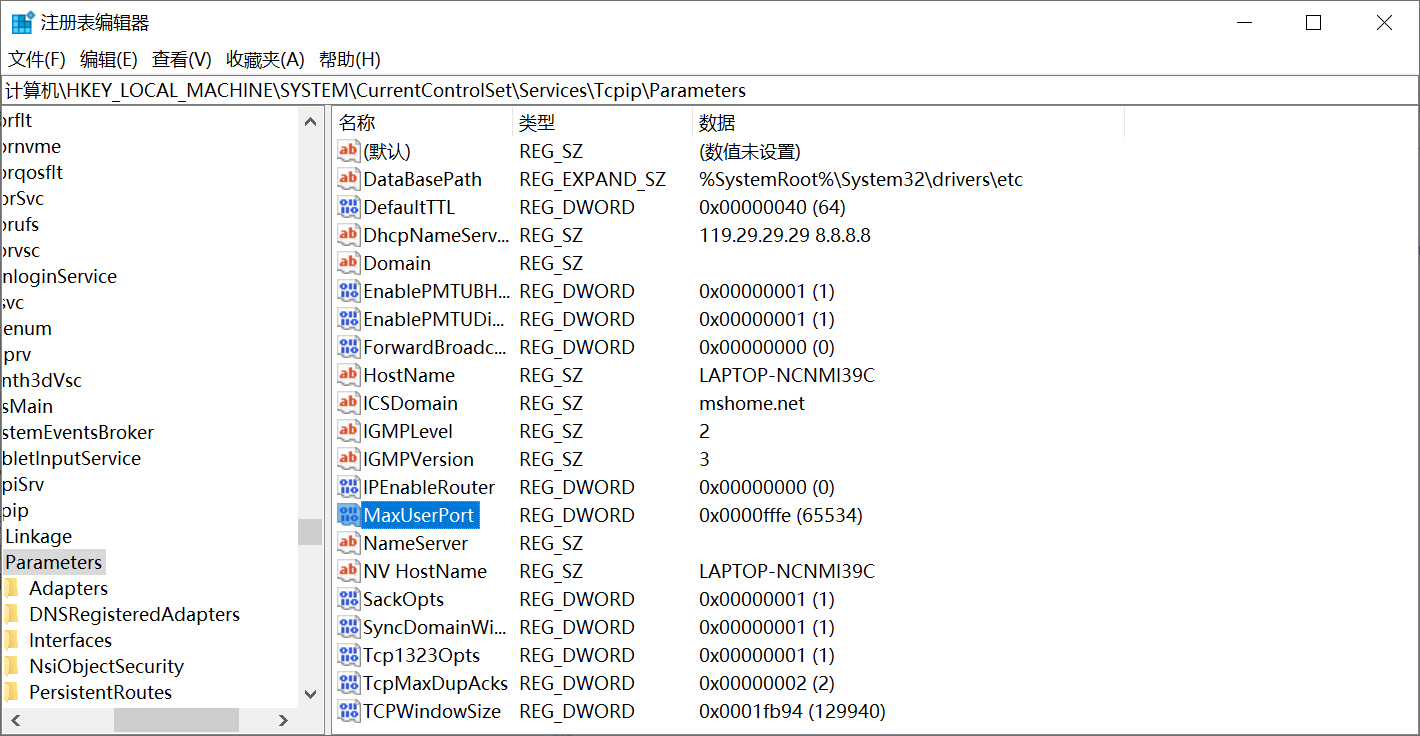1420x736 pixels.
Task: Click the TcpMaxDupAcks DWORD icon
Action: point(348,683)
